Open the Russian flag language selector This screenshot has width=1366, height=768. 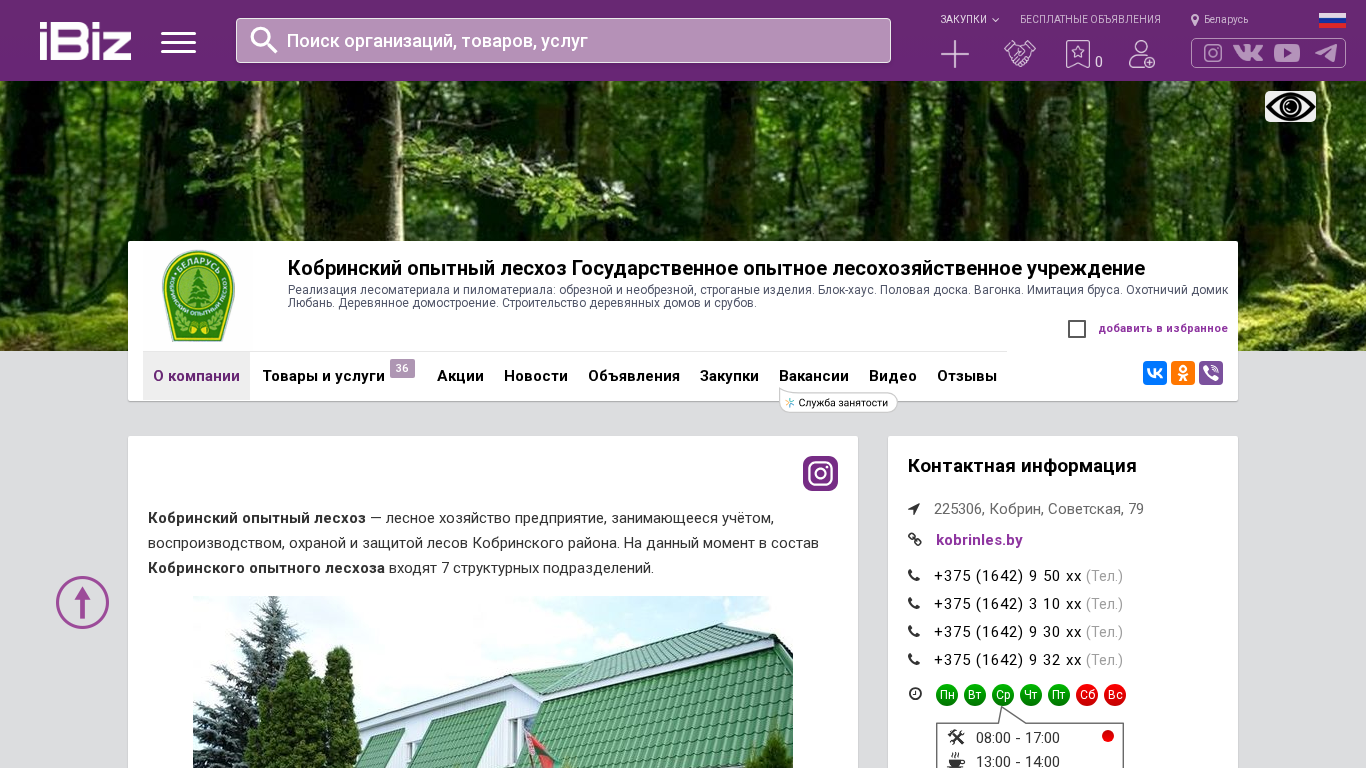pyautogui.click(x=1332, y=20)
